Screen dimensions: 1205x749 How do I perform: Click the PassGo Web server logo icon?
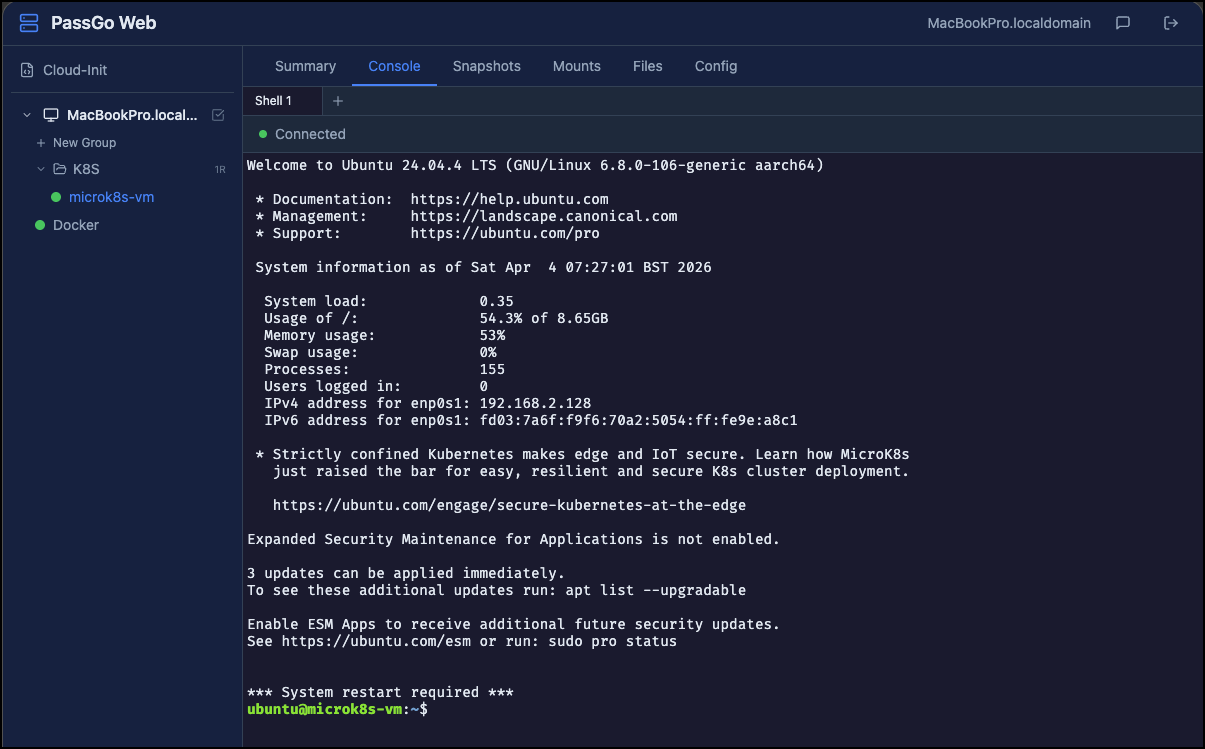coord(29,23)
